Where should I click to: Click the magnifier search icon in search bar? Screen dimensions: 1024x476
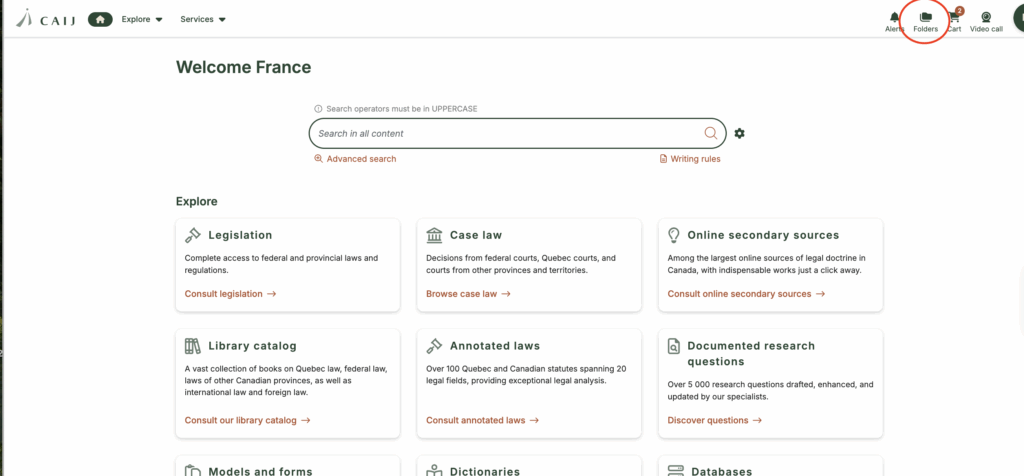[x=711, y=133]
